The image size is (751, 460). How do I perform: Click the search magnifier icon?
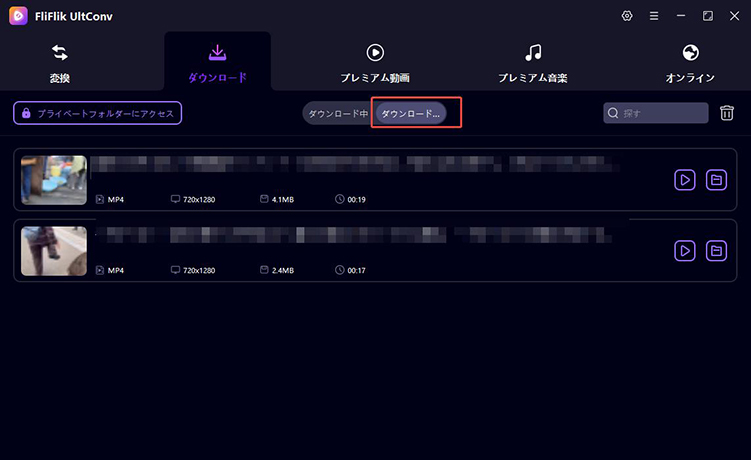point(613,113)
